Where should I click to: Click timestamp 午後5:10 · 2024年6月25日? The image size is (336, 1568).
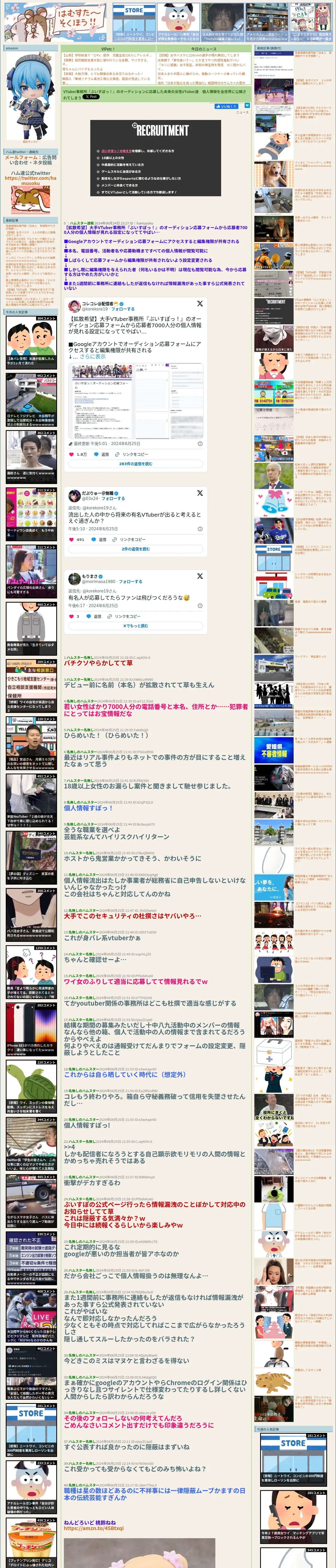93,529
